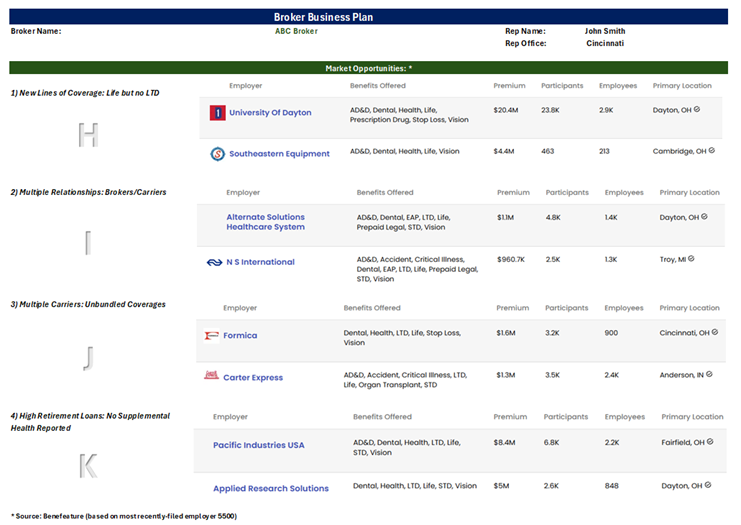This screenshot has width=741, height=525.
Task: Click the $20.4M premium cell
Action: pyautogui.click(x=506, y=110)
